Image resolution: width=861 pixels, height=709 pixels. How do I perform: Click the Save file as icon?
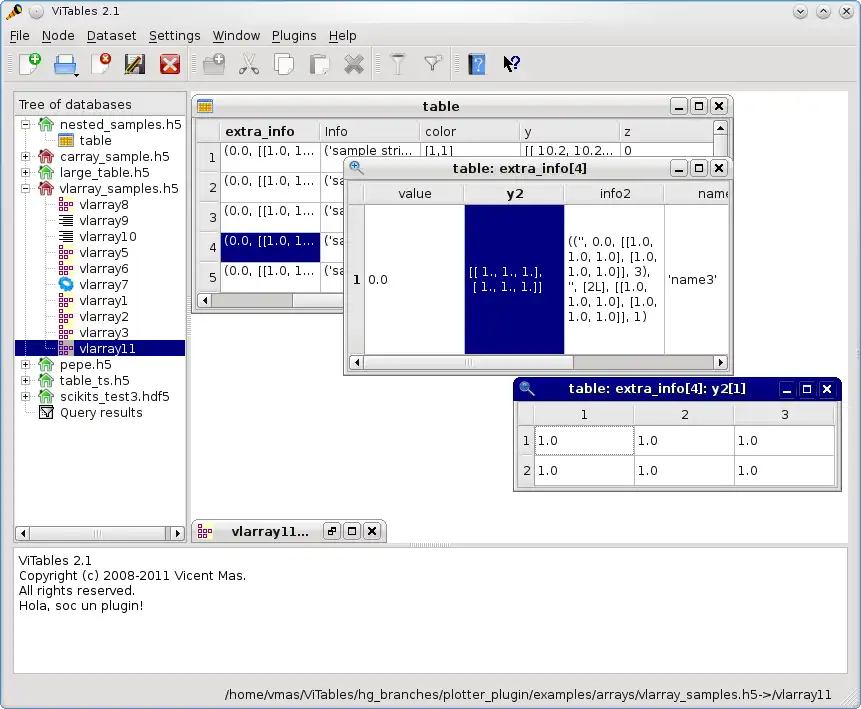135,65
